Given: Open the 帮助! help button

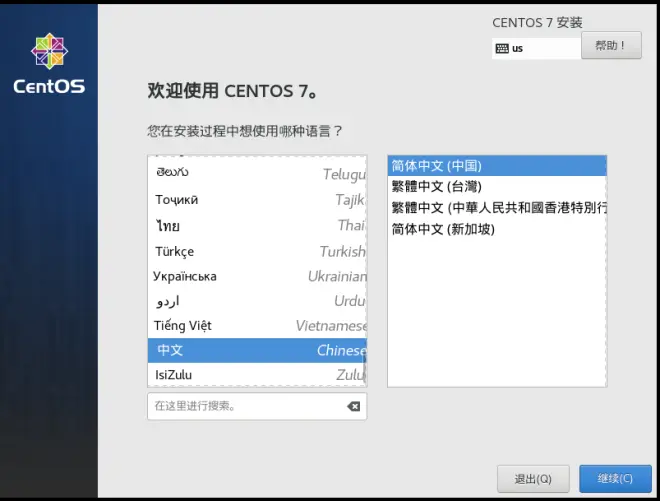Looking at the screenshot, I should (611, 45).
